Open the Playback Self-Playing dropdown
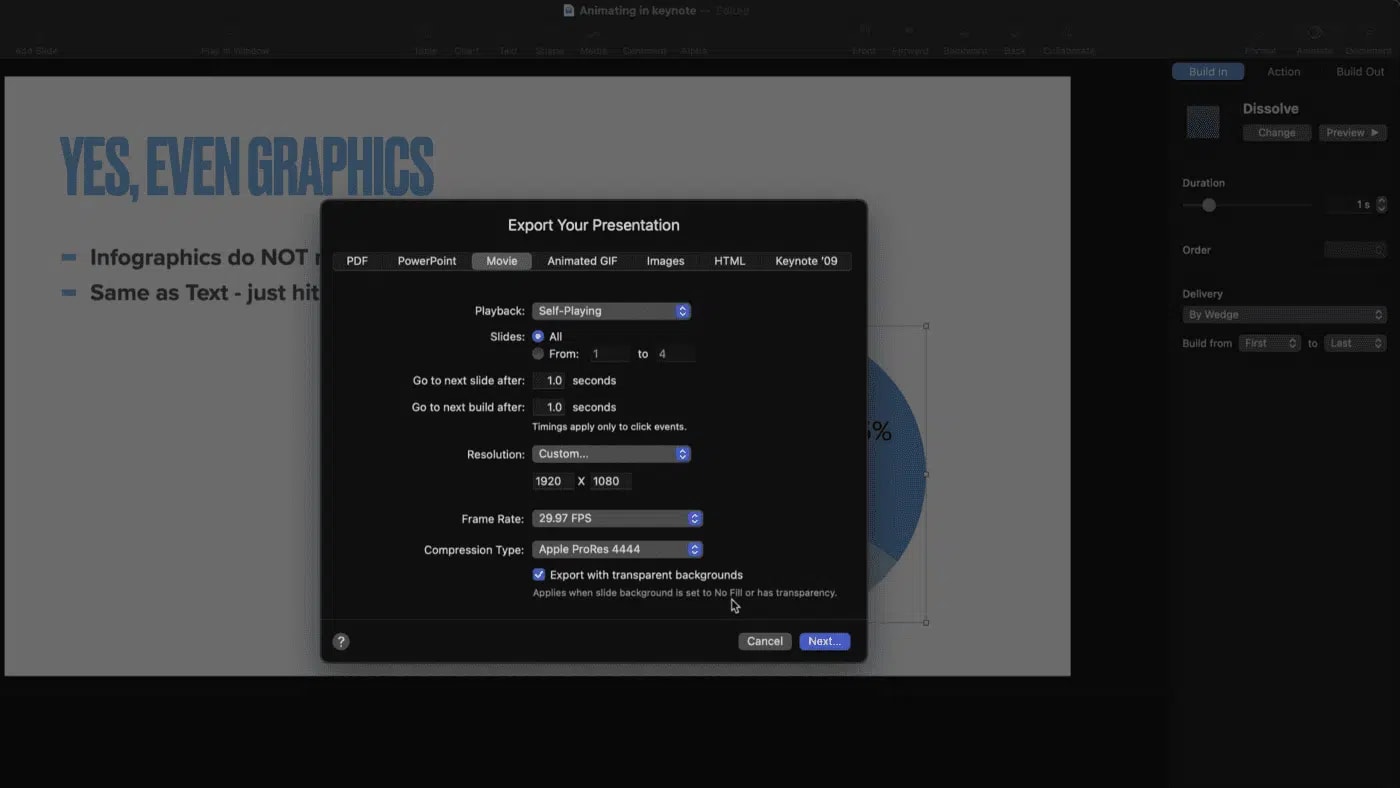This screenshot has height=788, width=1400. [611, 311]
